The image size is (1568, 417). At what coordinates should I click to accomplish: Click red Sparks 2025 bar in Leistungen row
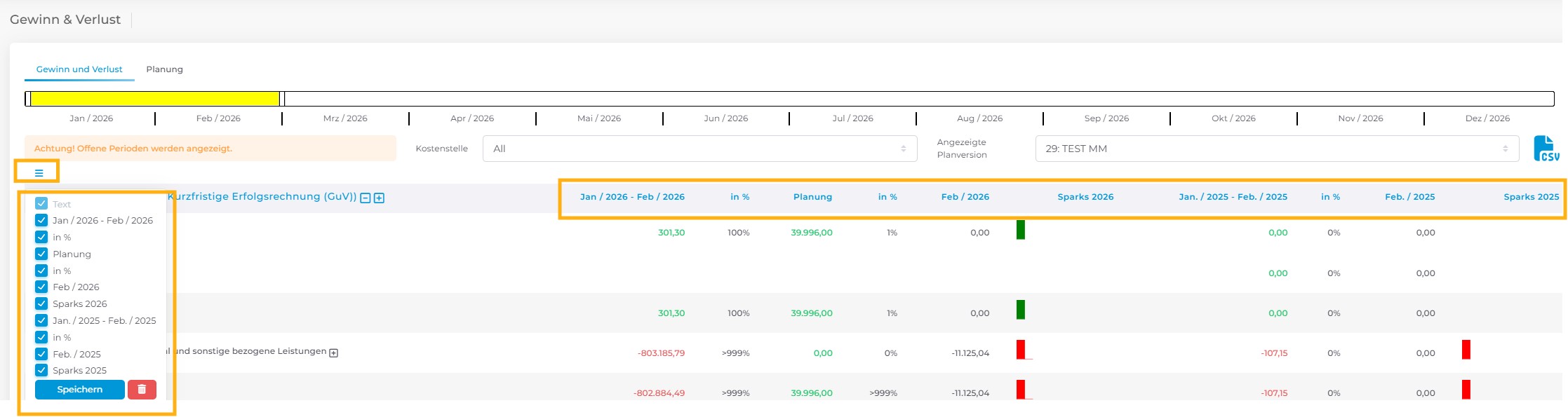1466,350
